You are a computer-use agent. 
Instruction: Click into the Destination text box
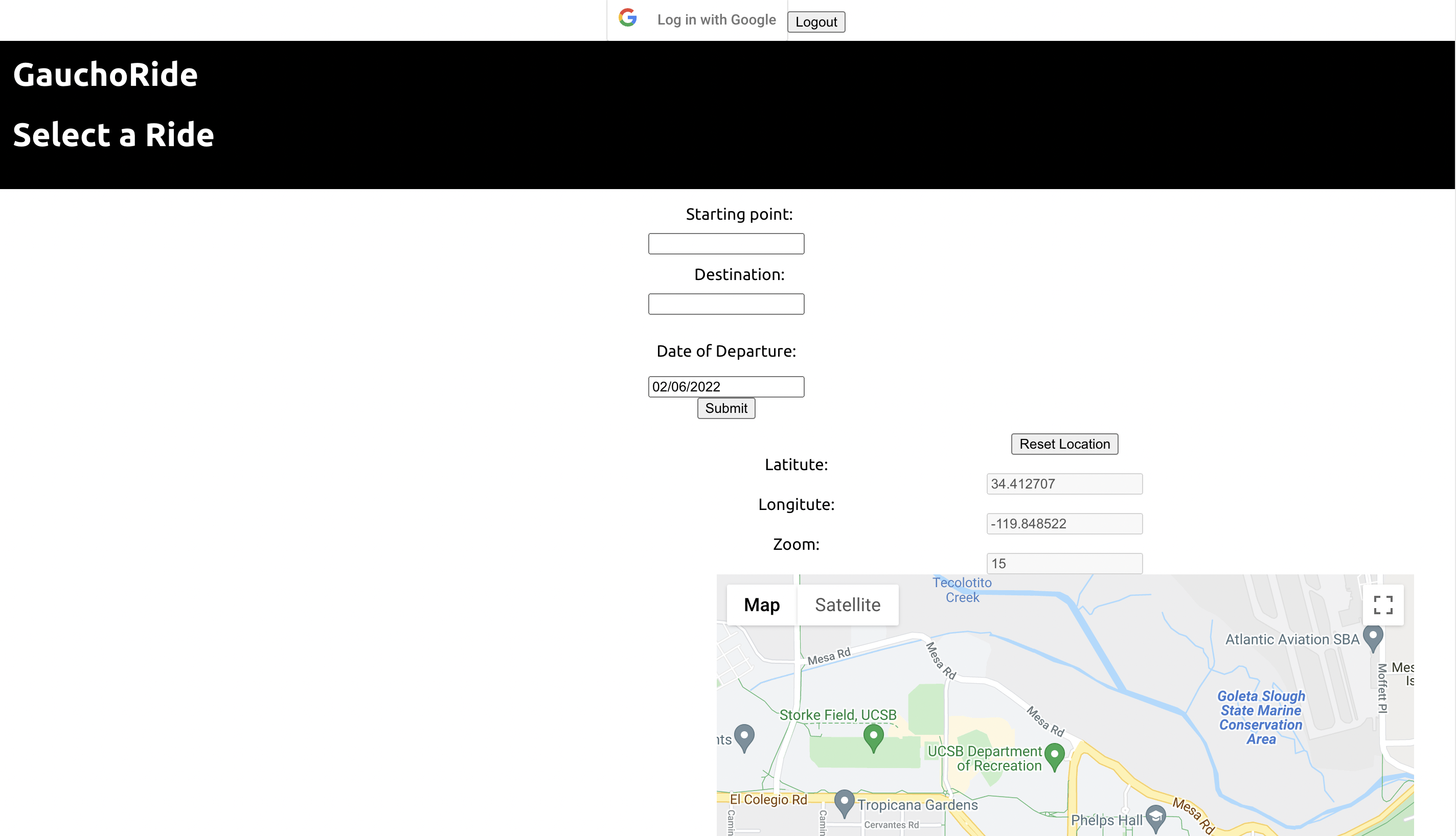tap(726, 304)
